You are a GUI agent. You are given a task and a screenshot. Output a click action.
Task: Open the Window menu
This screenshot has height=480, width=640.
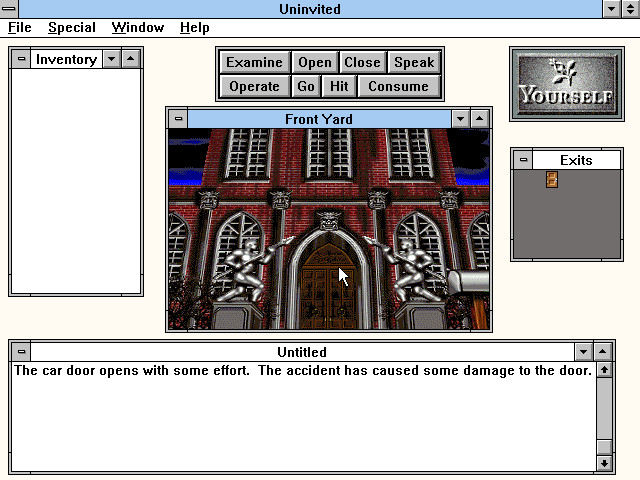pos(138,27)
